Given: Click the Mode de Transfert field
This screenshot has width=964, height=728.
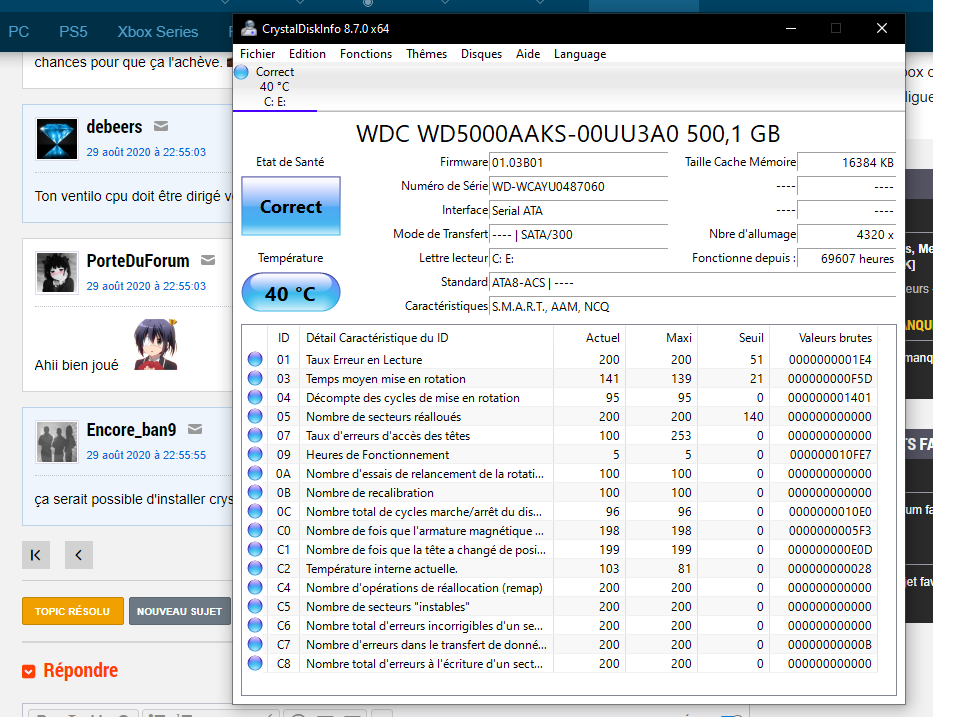Looking at the screenshot, I should pos(579,235).
